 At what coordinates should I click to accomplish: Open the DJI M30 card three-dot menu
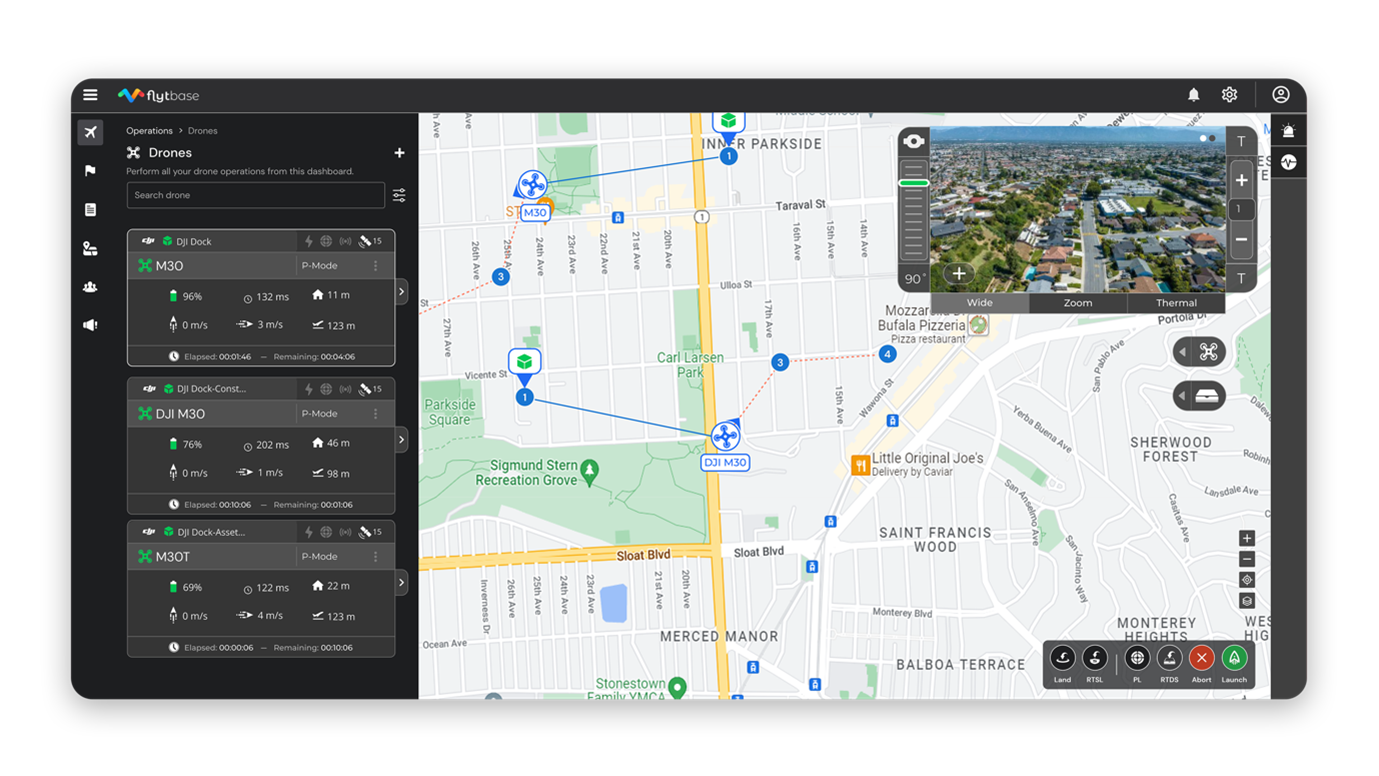pyautogui.click(x=376, y=414)
